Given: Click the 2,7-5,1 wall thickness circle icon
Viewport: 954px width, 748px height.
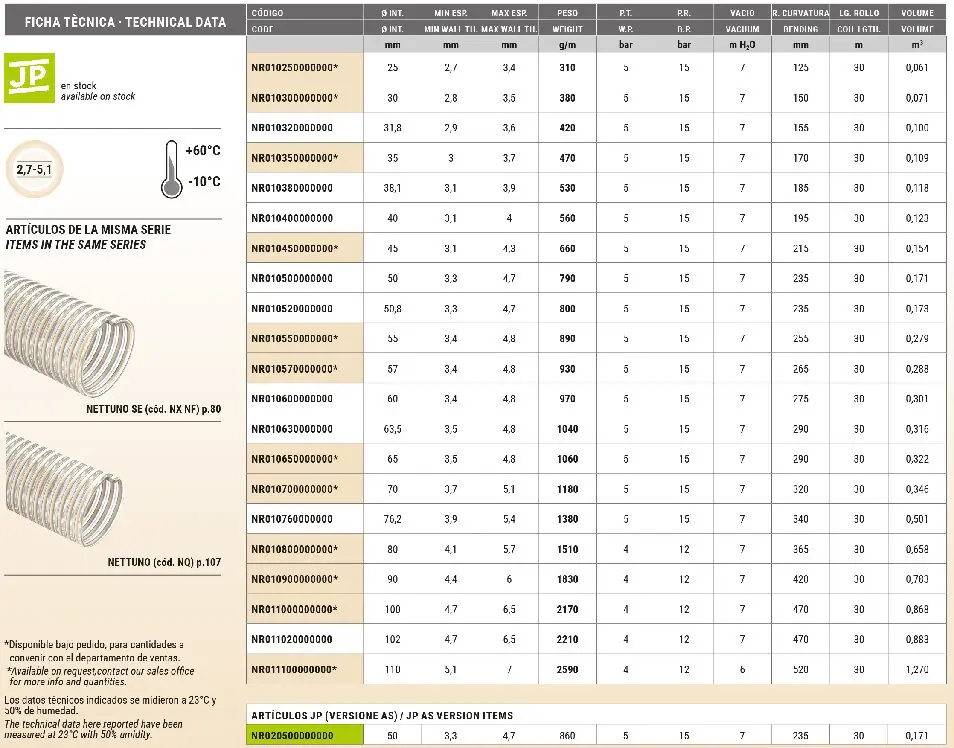Looking at the screenshot, I should coord(33,169).
